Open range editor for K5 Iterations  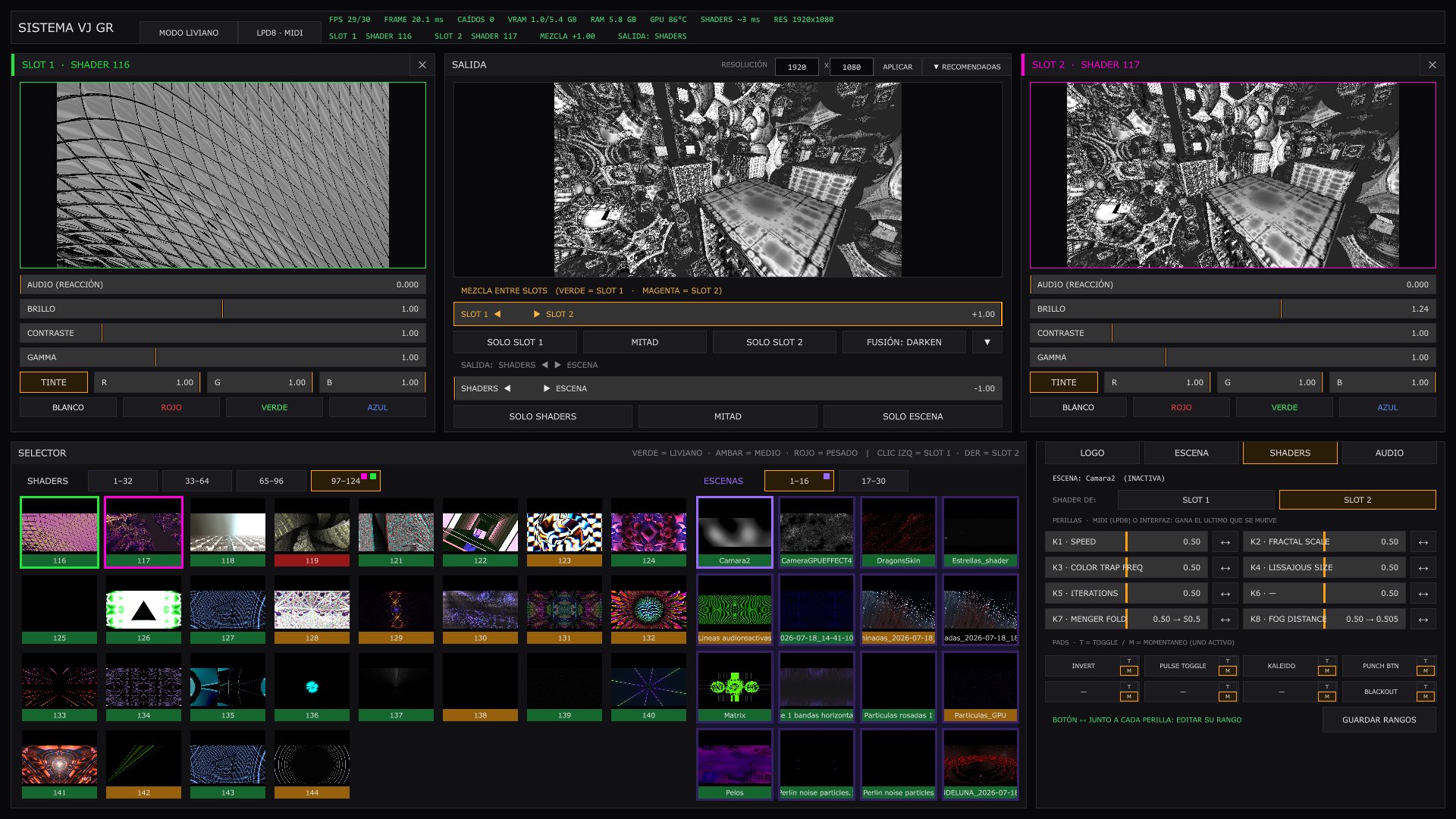(x=1225, y=594)
